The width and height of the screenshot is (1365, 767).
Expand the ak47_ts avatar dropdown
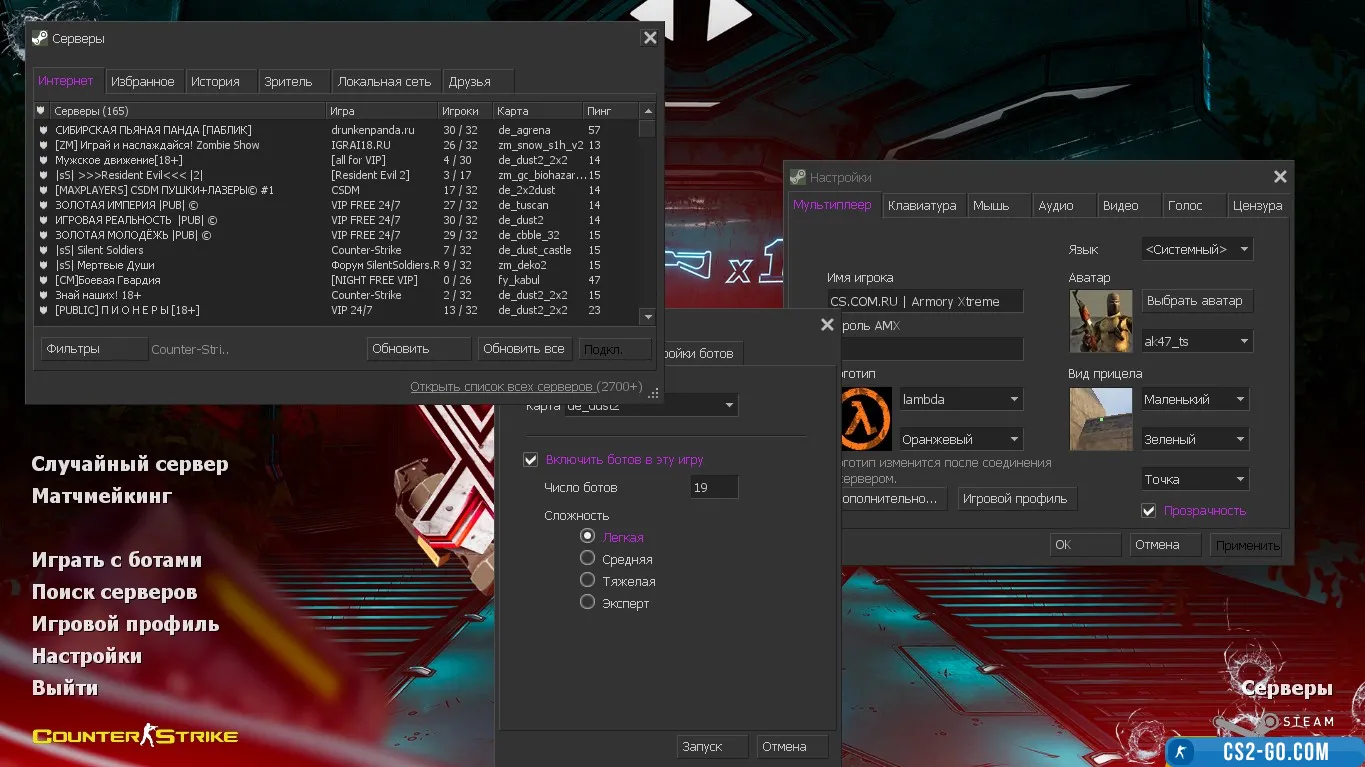click(x=1196, y=342)
